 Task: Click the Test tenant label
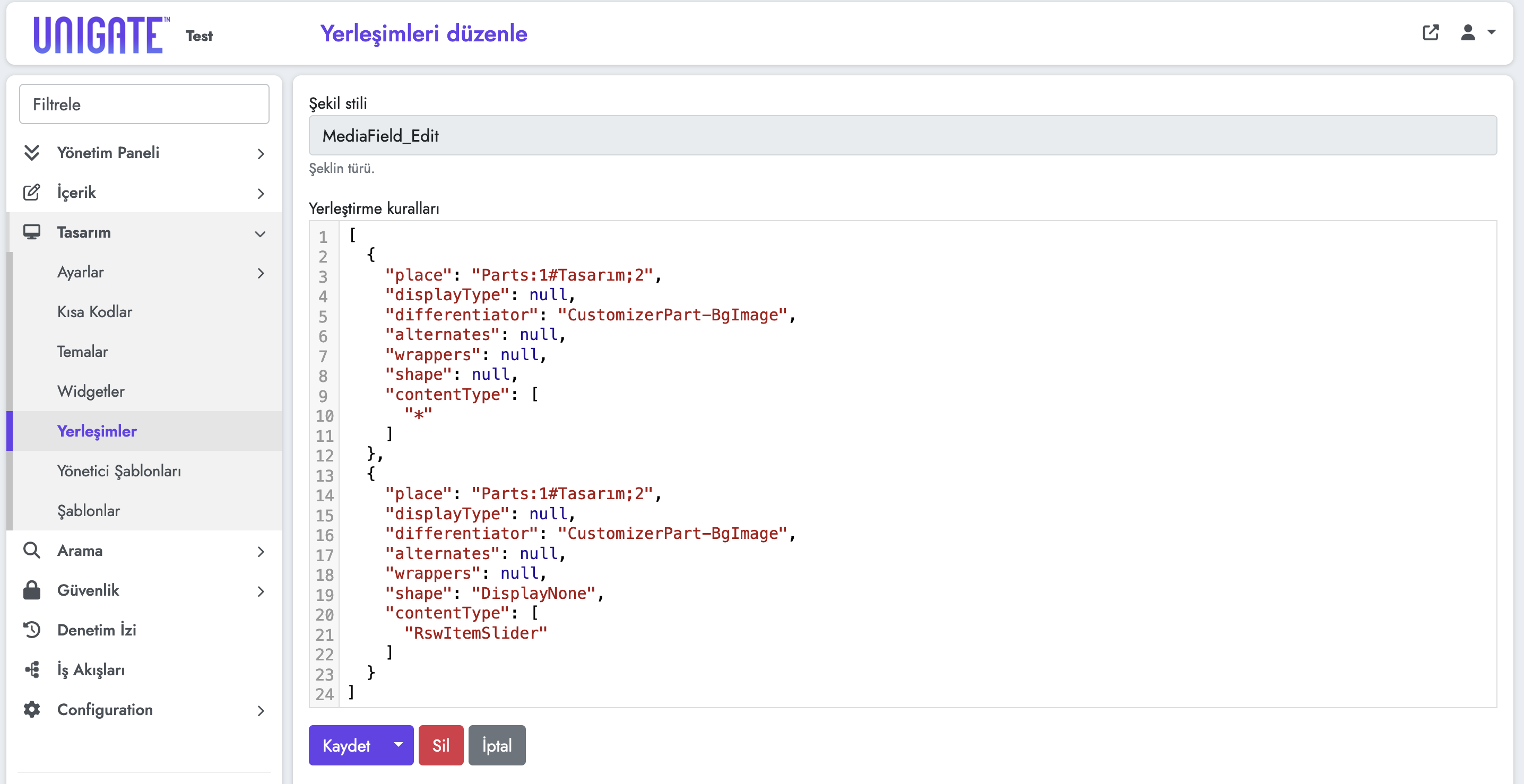pos(200,36)
